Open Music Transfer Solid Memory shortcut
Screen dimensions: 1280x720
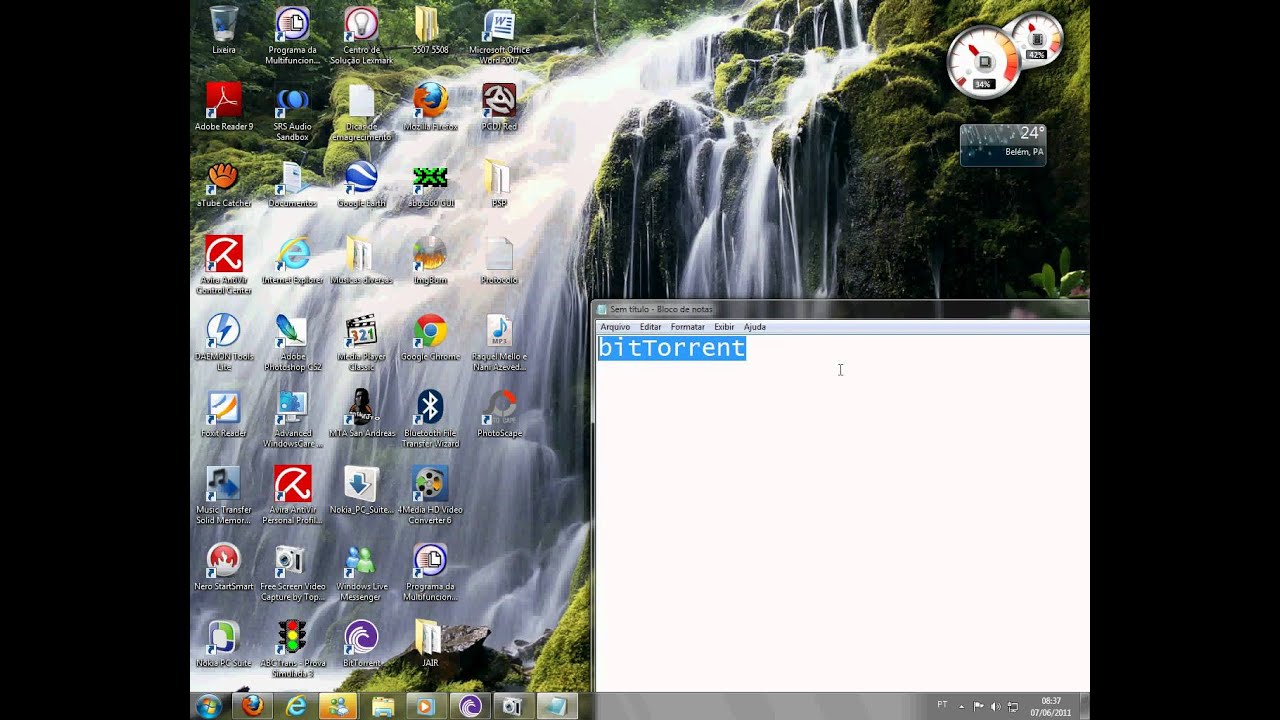224,496
